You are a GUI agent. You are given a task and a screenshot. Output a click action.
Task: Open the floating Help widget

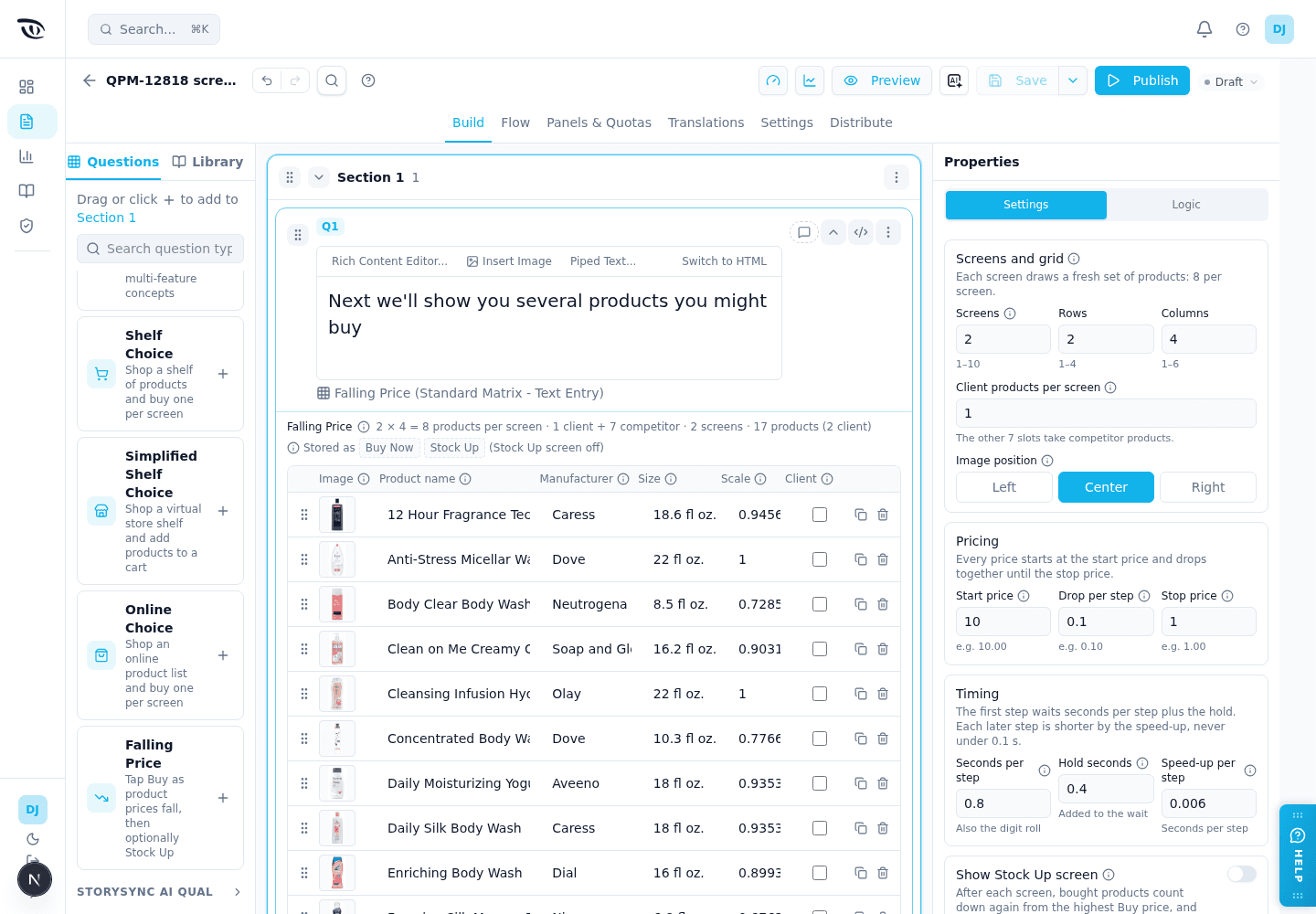pyautogui.click(x=1298, y=855)
